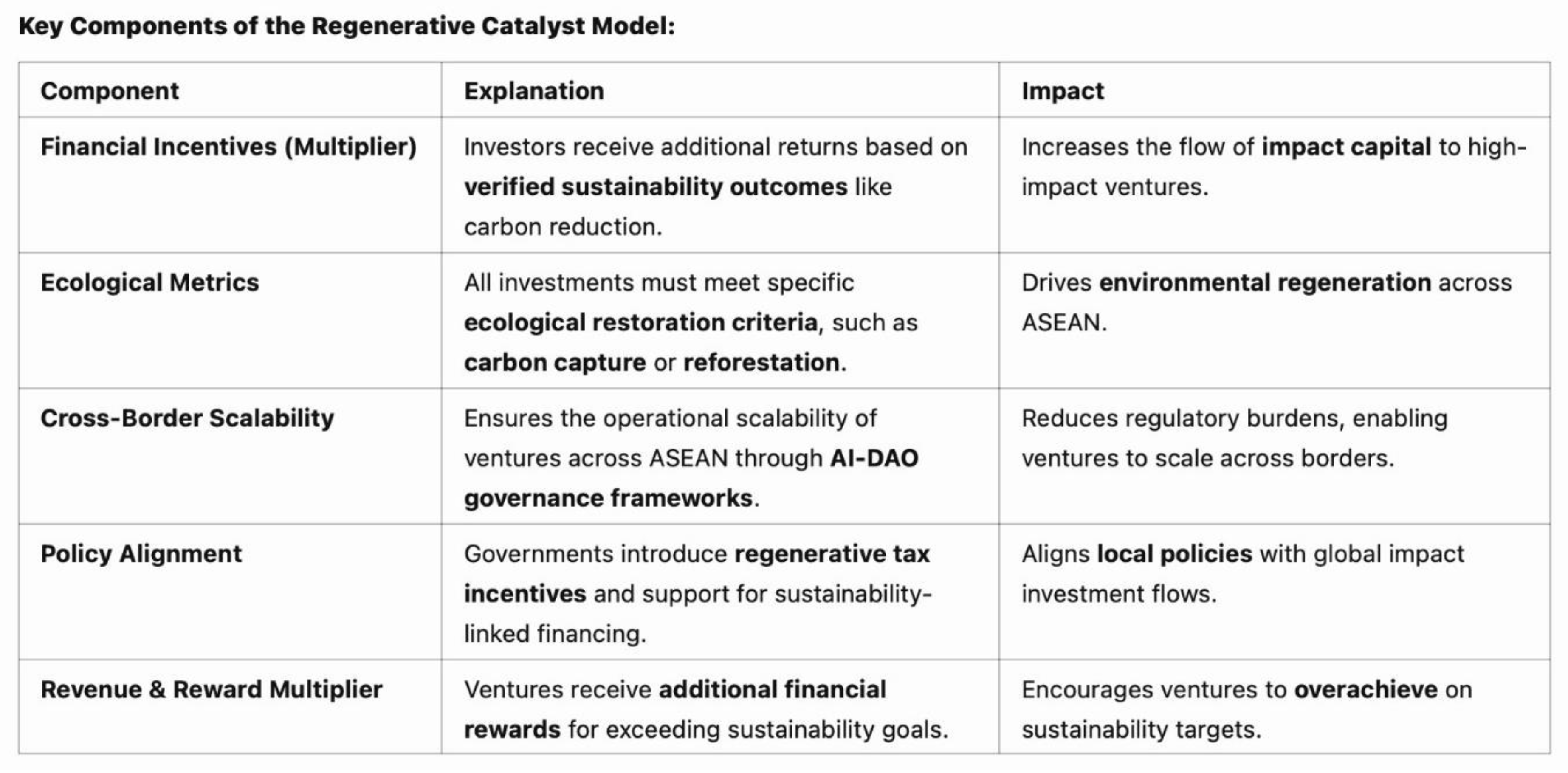Image resolution: width=1568 pixels, height=773 pixels.
Task: Click the bold 'local policies' text
Action: tap(1174, 554)
